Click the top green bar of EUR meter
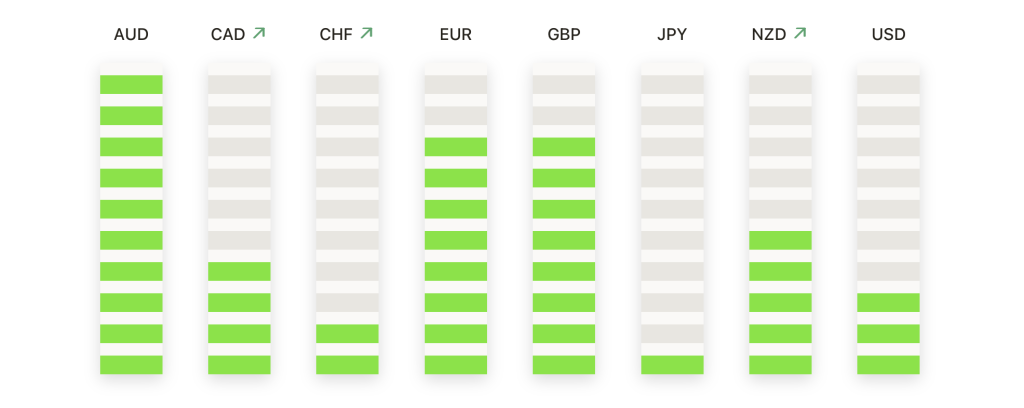The image size is (1024, 408). coord(456,147)
